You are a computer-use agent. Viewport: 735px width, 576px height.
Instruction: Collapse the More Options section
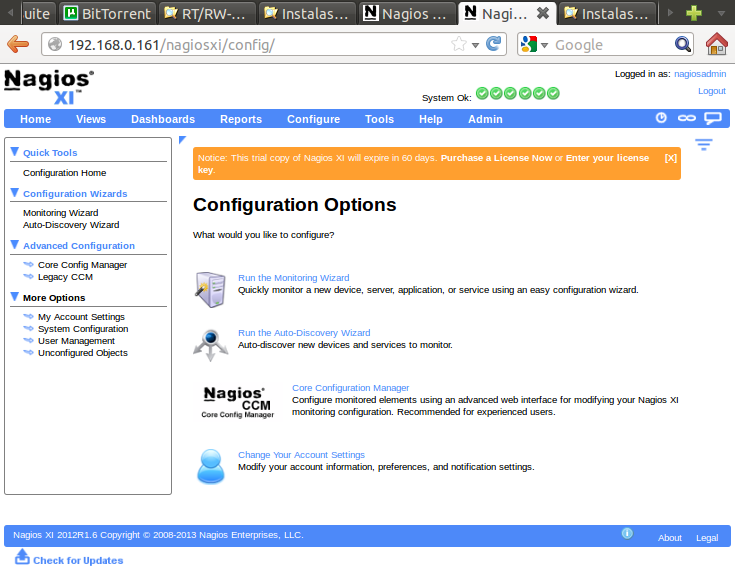(x=15, y=297)
